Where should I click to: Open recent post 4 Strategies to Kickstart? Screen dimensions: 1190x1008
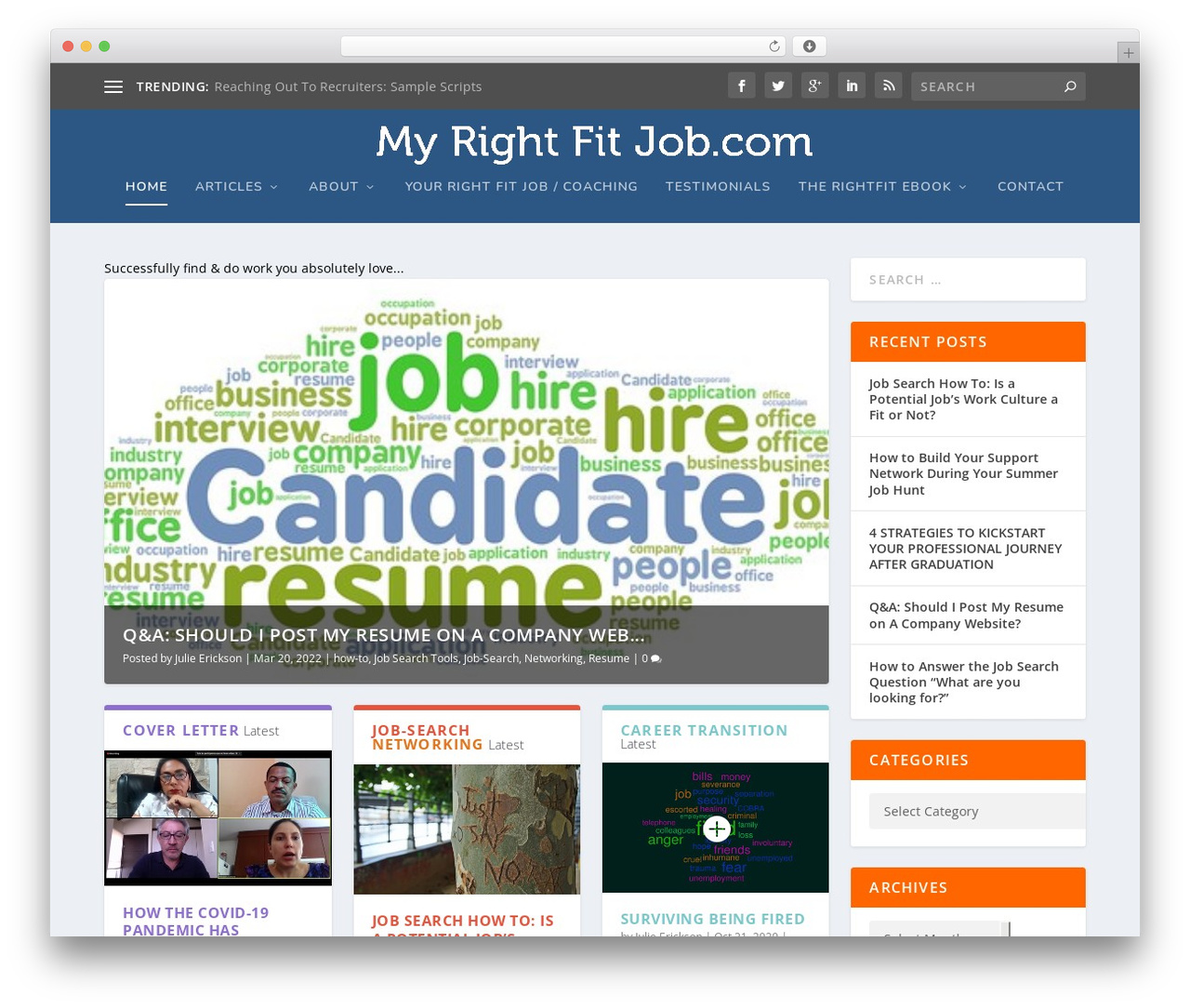point(965,549)
